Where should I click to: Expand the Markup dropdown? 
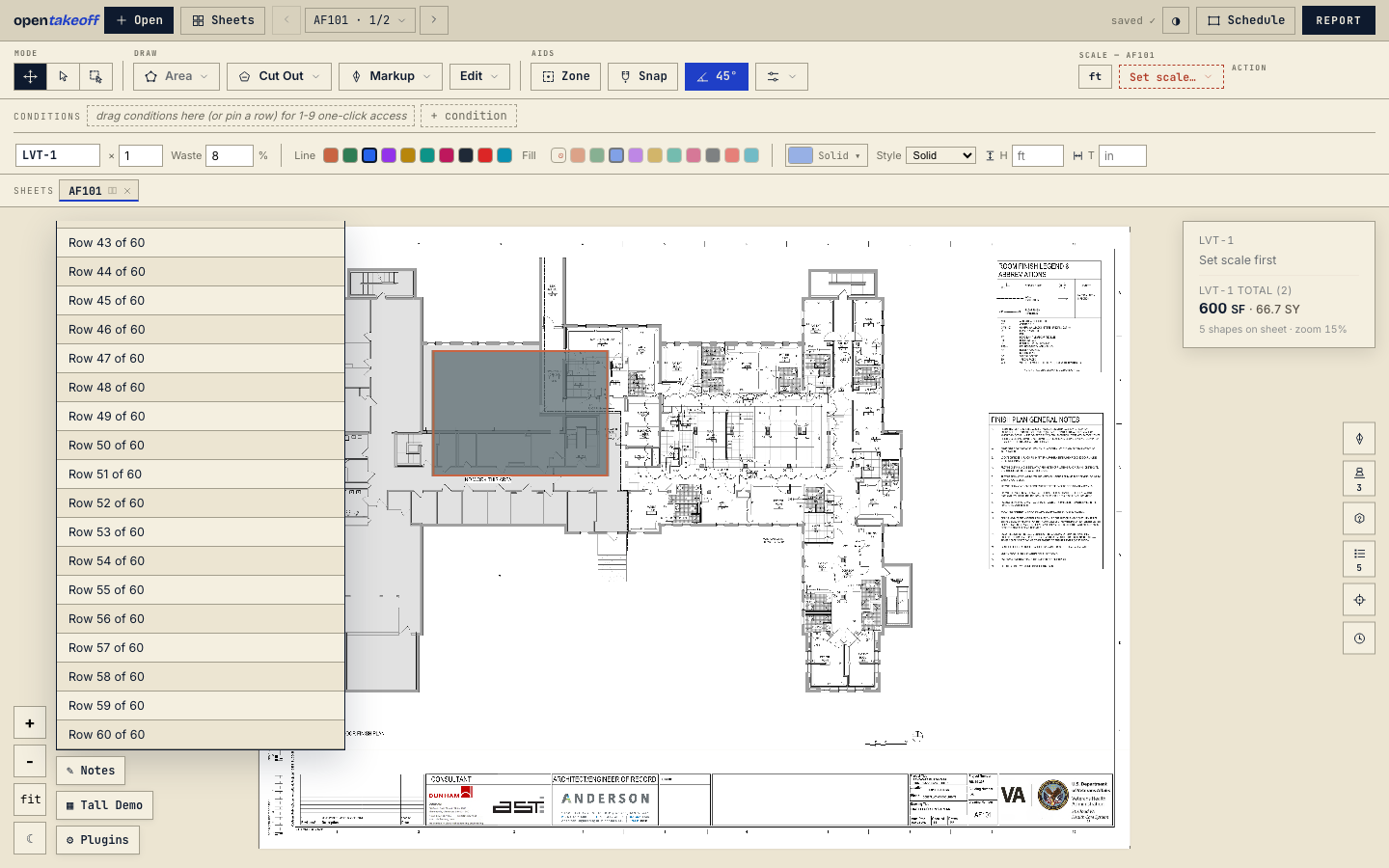pos(391,76)
